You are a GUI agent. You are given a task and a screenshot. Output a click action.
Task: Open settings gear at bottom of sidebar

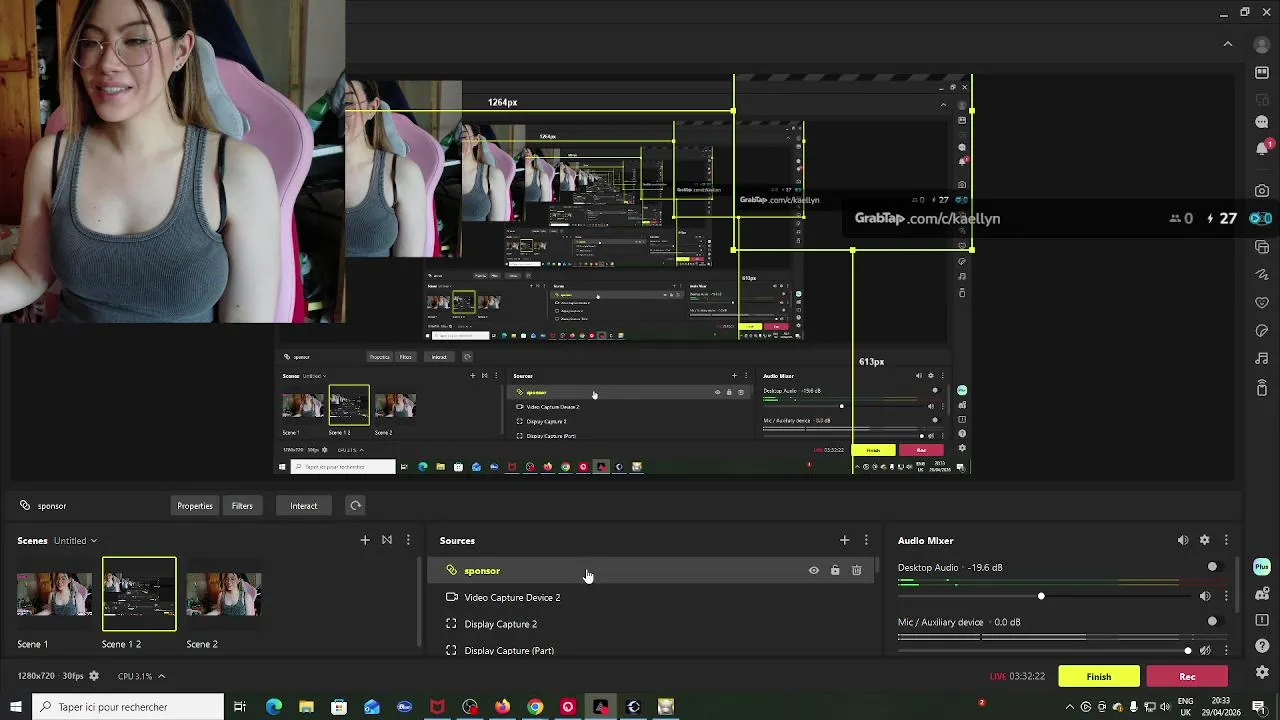(x=1262, y=673)
